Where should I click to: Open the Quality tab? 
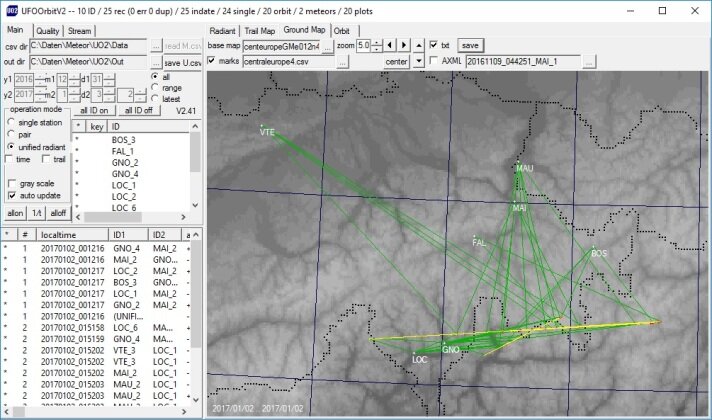coord(48,30)
